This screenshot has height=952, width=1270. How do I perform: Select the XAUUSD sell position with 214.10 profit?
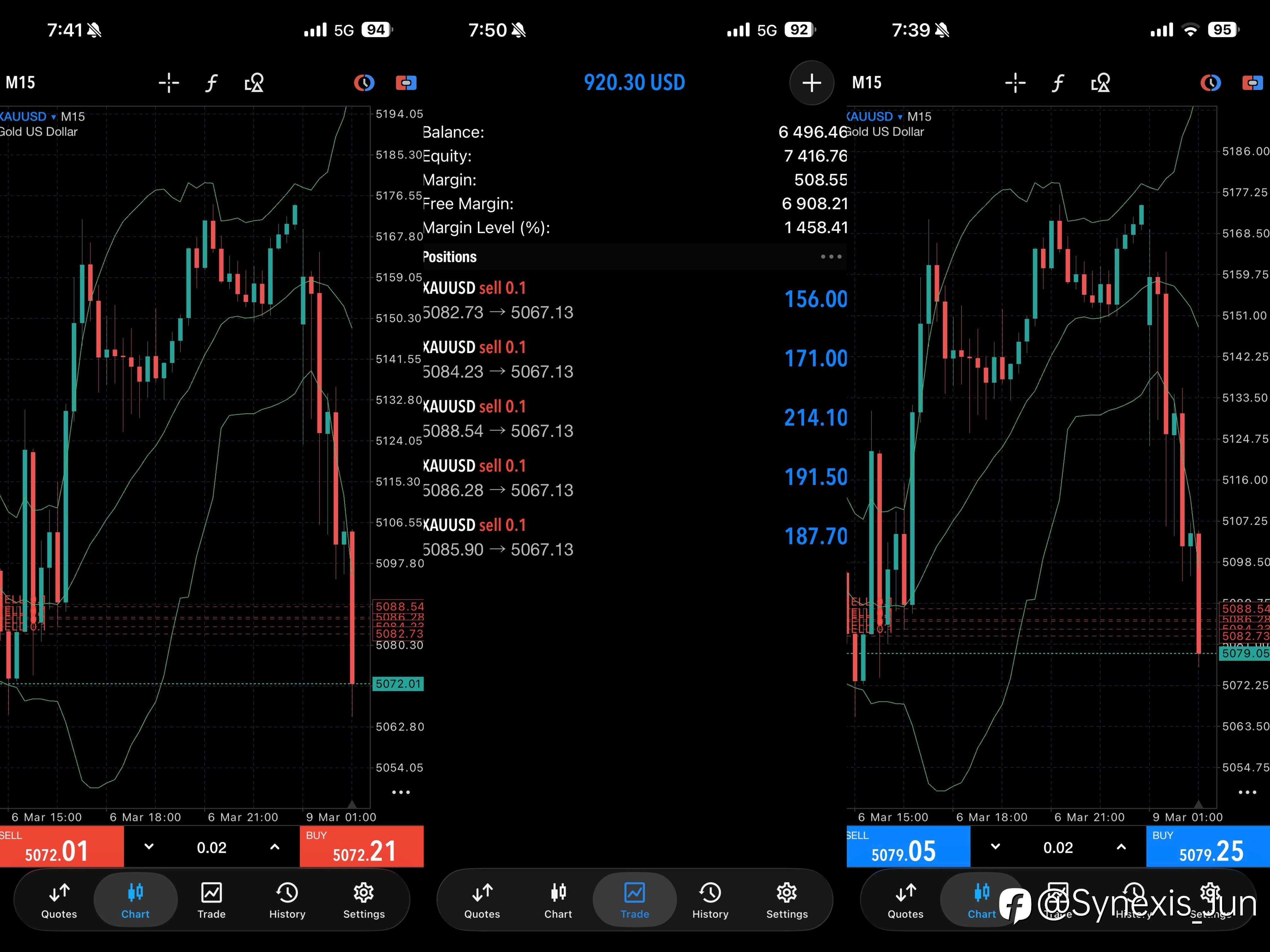point(634,418)
